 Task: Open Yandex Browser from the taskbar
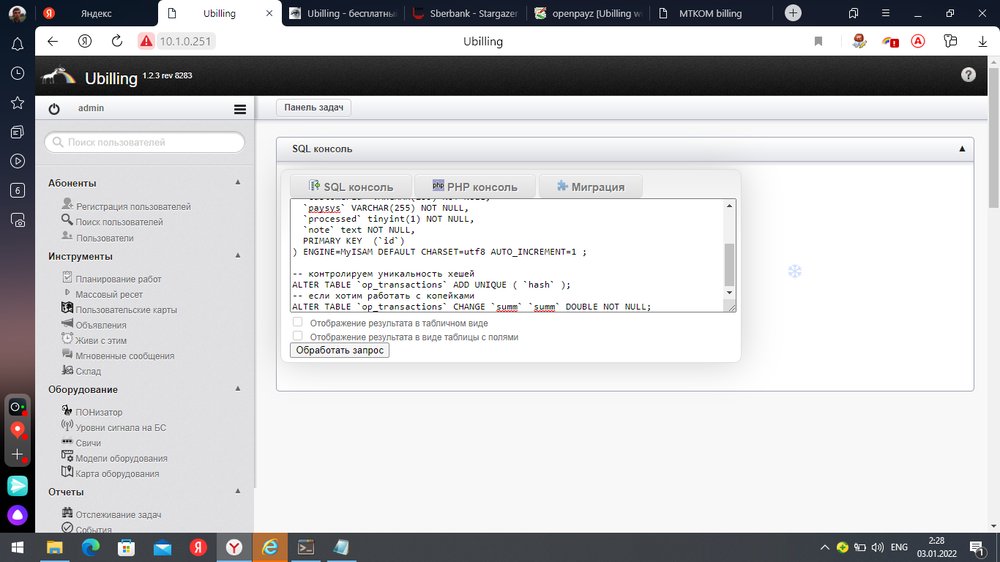(232, 547)
